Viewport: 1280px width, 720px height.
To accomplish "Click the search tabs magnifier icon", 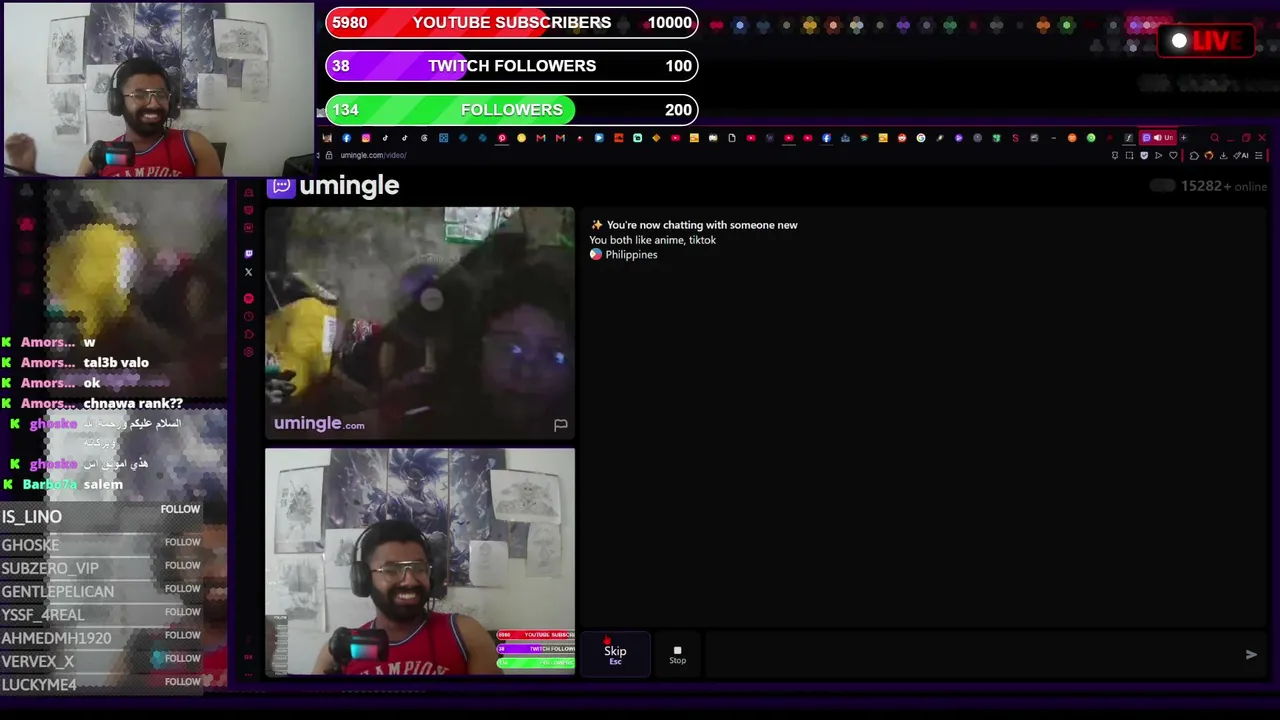I will click(x=1215, y=138).
